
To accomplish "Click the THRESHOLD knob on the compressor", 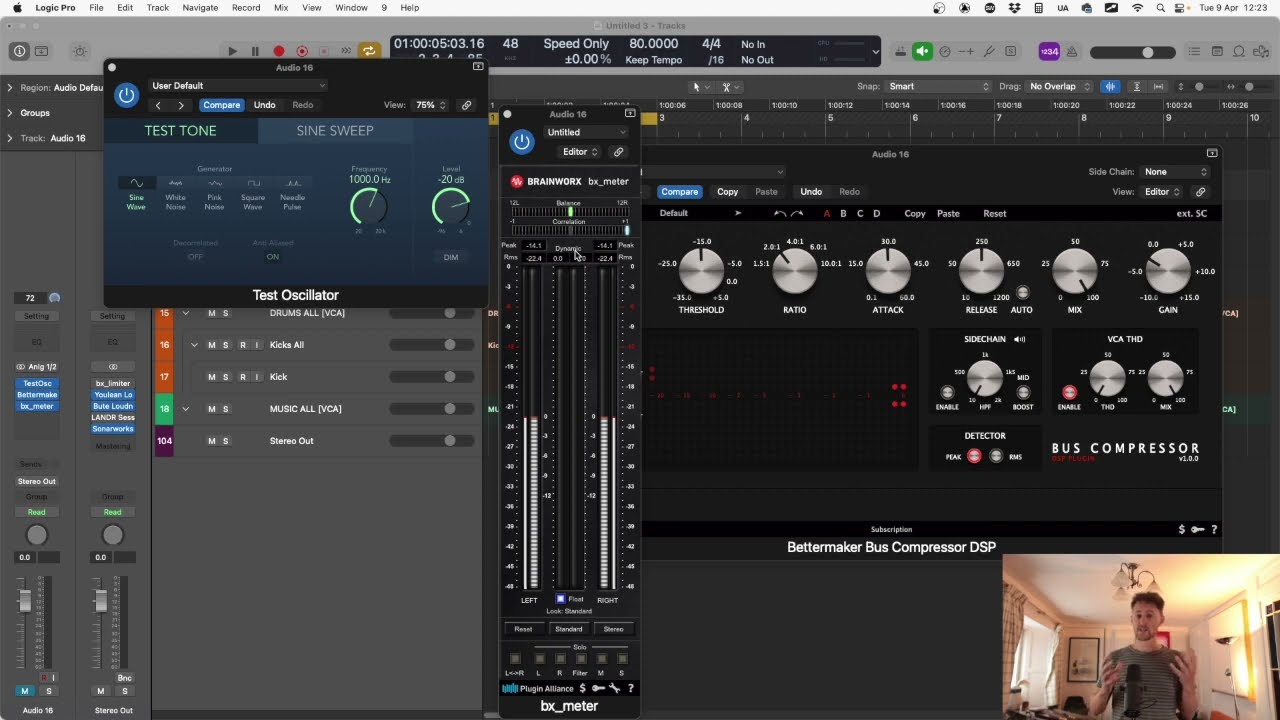I will [701, 272].
